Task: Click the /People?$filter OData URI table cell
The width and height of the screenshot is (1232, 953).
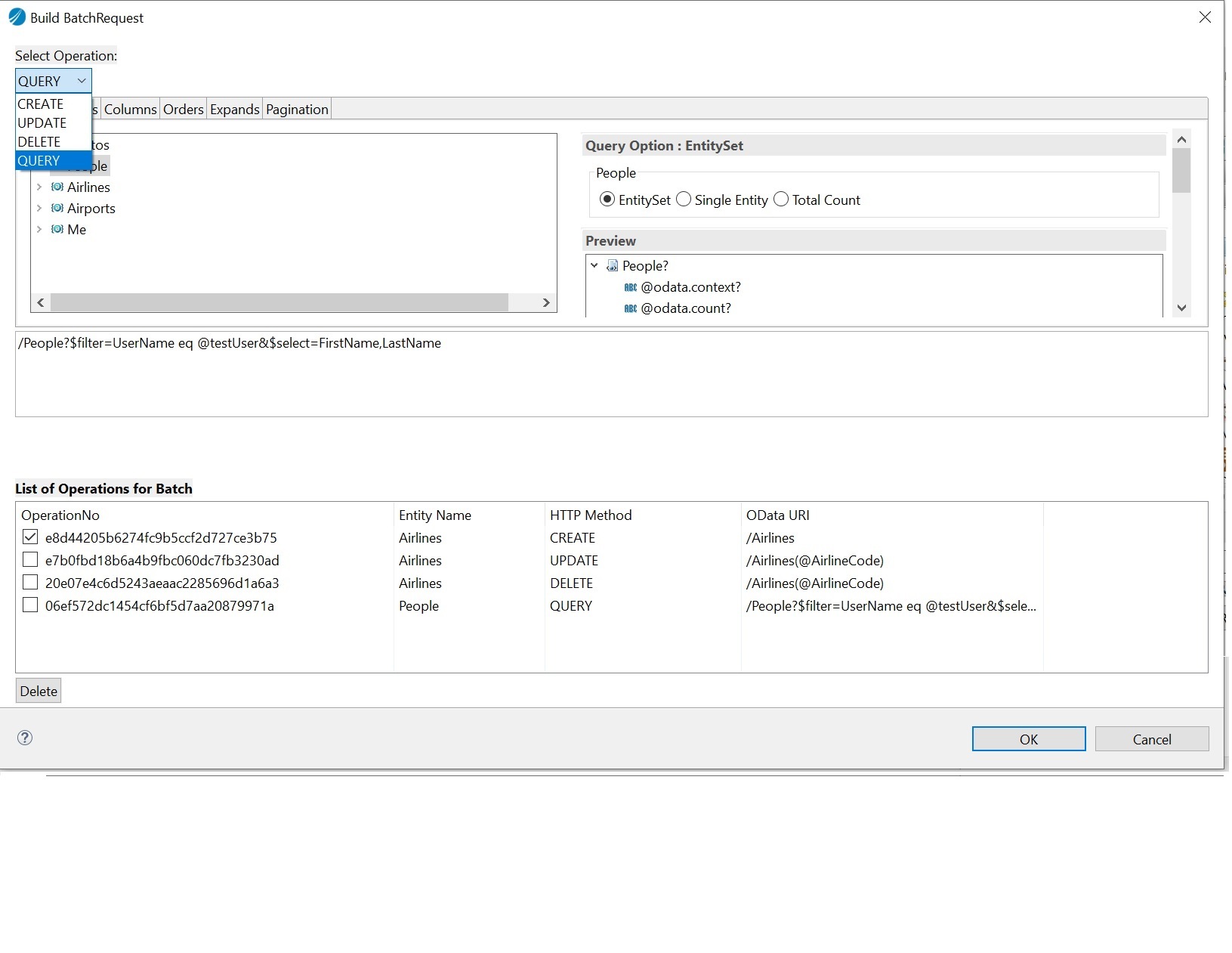Action: pyautogui.click(x=891, y=605)
